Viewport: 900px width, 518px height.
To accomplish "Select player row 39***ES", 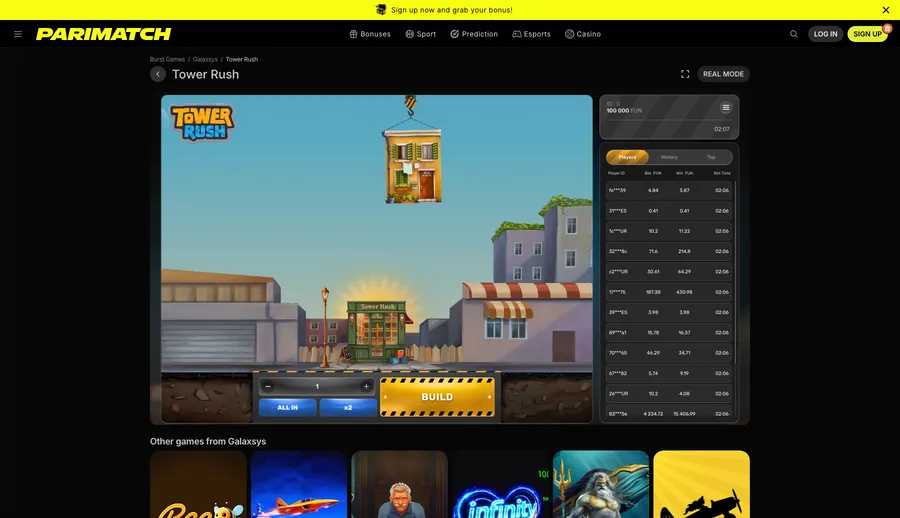I will 669,312.
